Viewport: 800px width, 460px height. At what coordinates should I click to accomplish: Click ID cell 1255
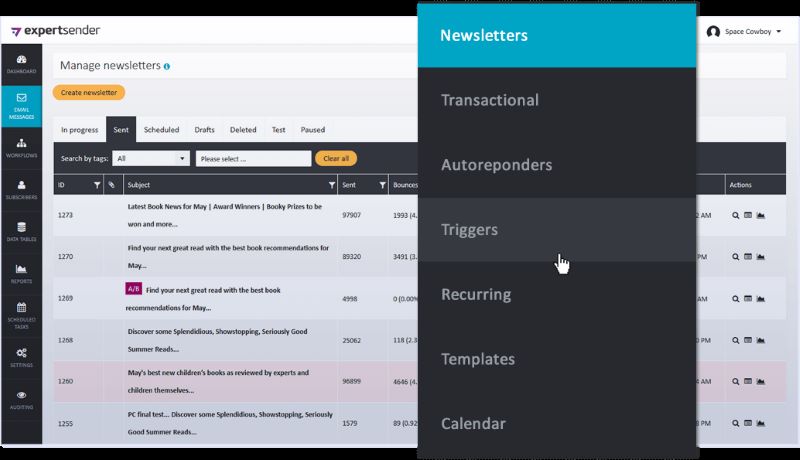(x=65, y=423)
